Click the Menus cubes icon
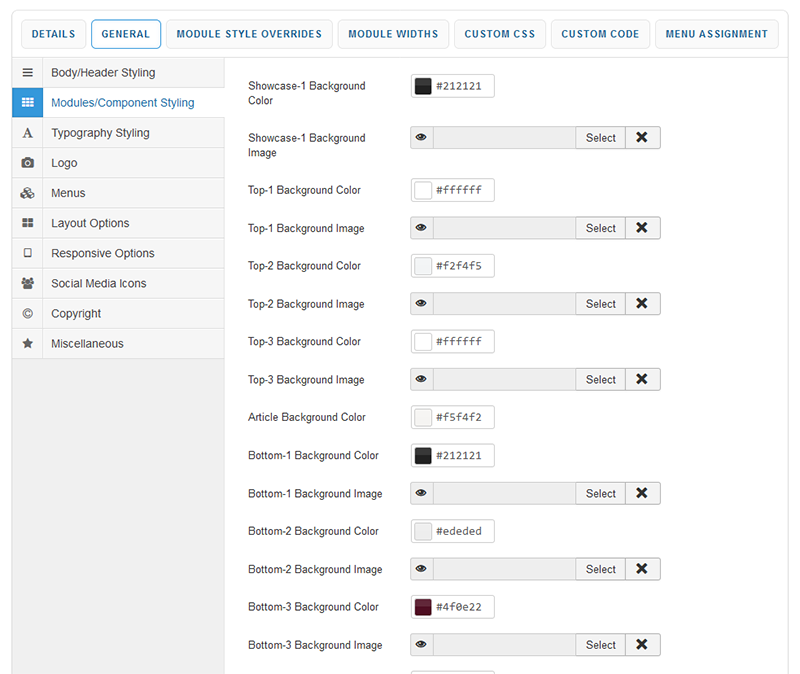 pyautogui.click(x=27, y=193)
